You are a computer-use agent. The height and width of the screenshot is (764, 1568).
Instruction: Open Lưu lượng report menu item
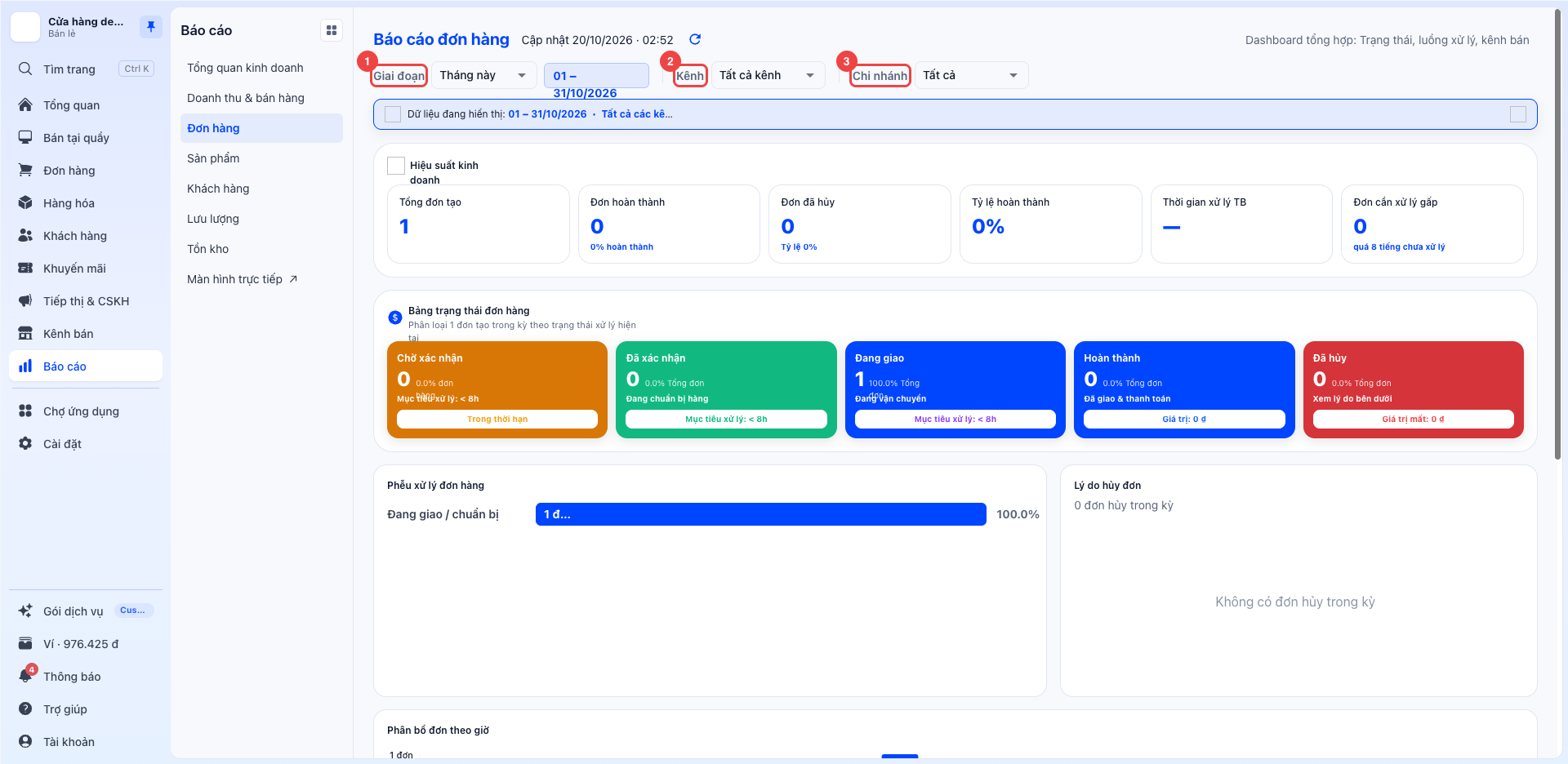click(x=261, y=219)
